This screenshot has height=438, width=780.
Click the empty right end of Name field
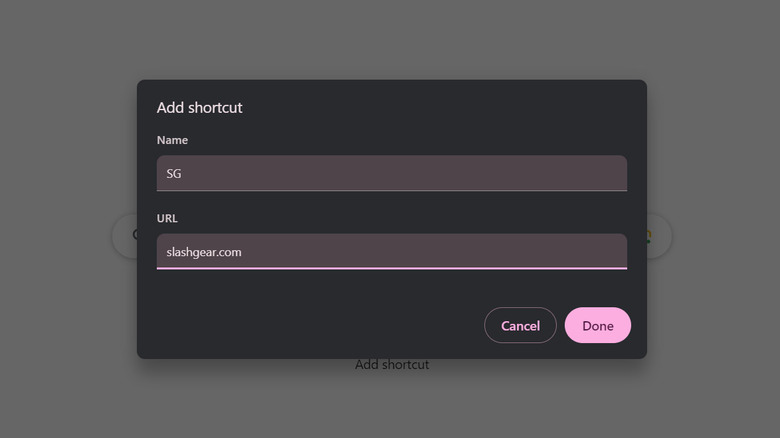coord(590,173)
